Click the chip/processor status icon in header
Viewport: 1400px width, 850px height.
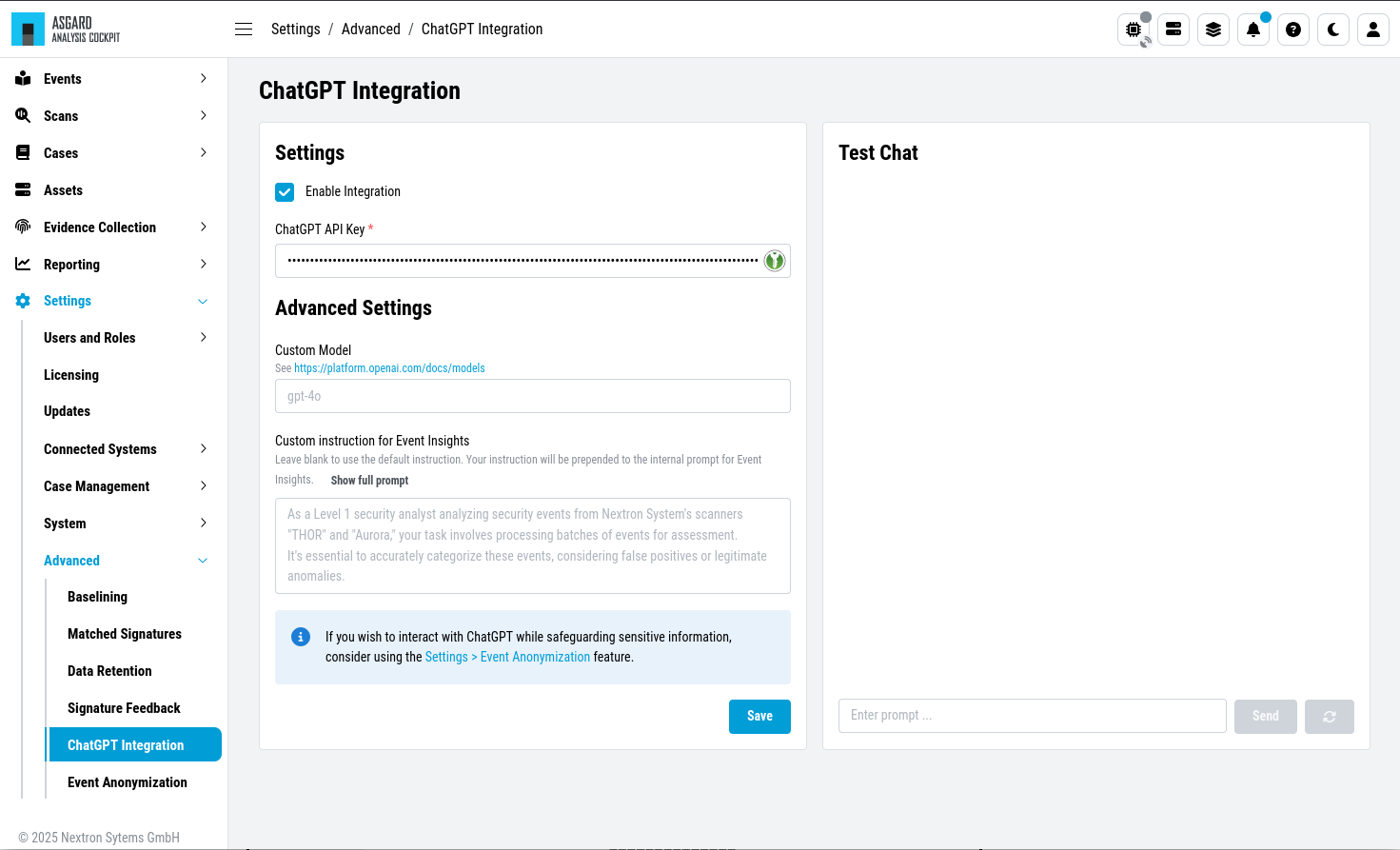pyautogui.click(x=1134, y=30)
